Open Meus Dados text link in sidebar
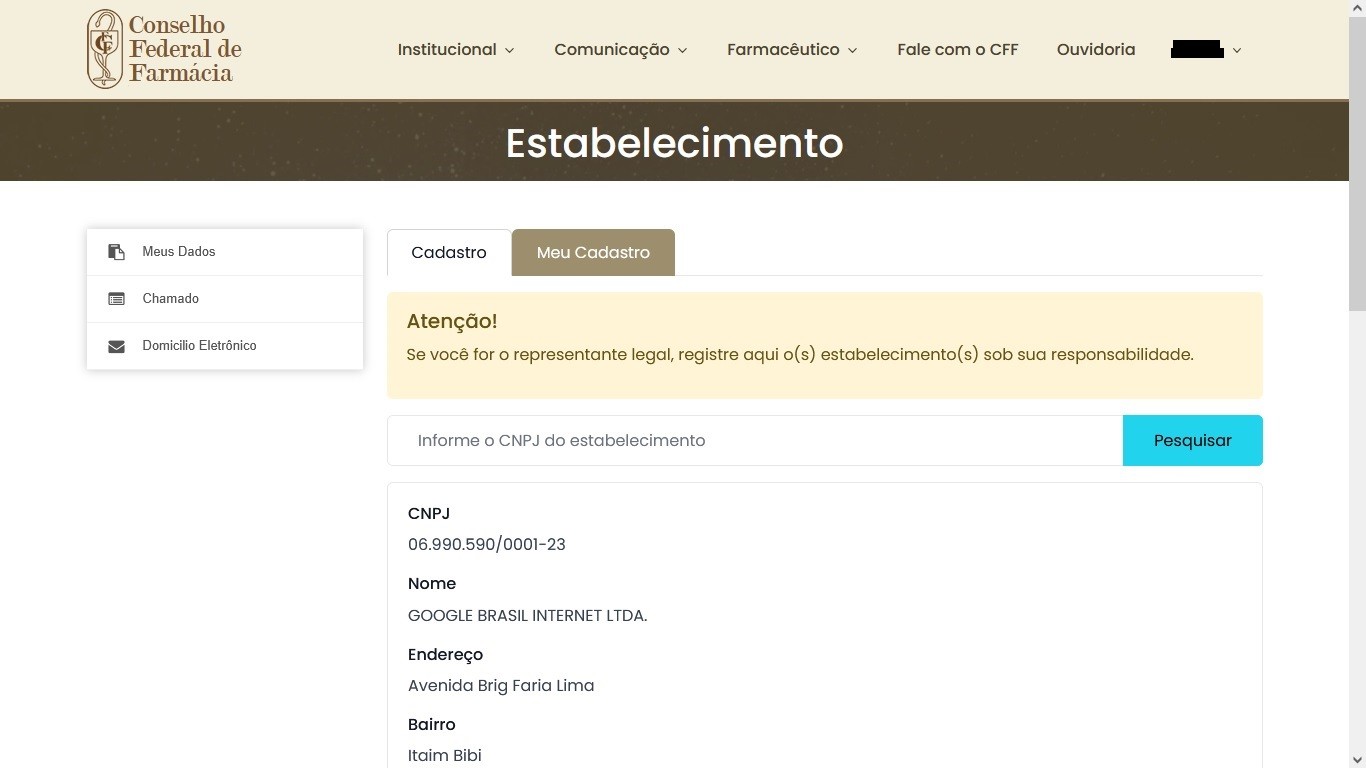1366x768 pixels. click(x=179, y=252)
